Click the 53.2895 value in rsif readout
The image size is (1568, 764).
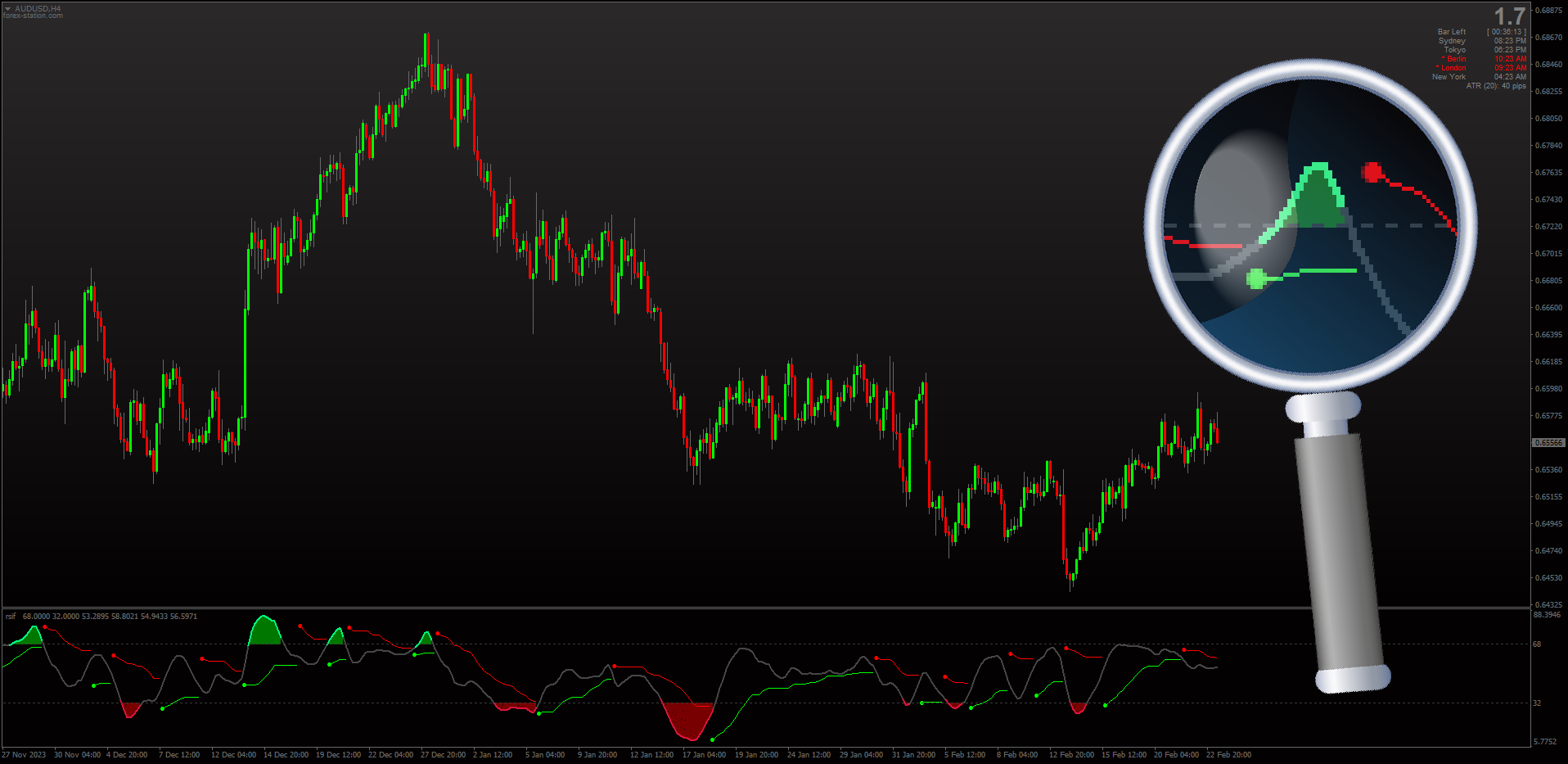tap(96, 617)
